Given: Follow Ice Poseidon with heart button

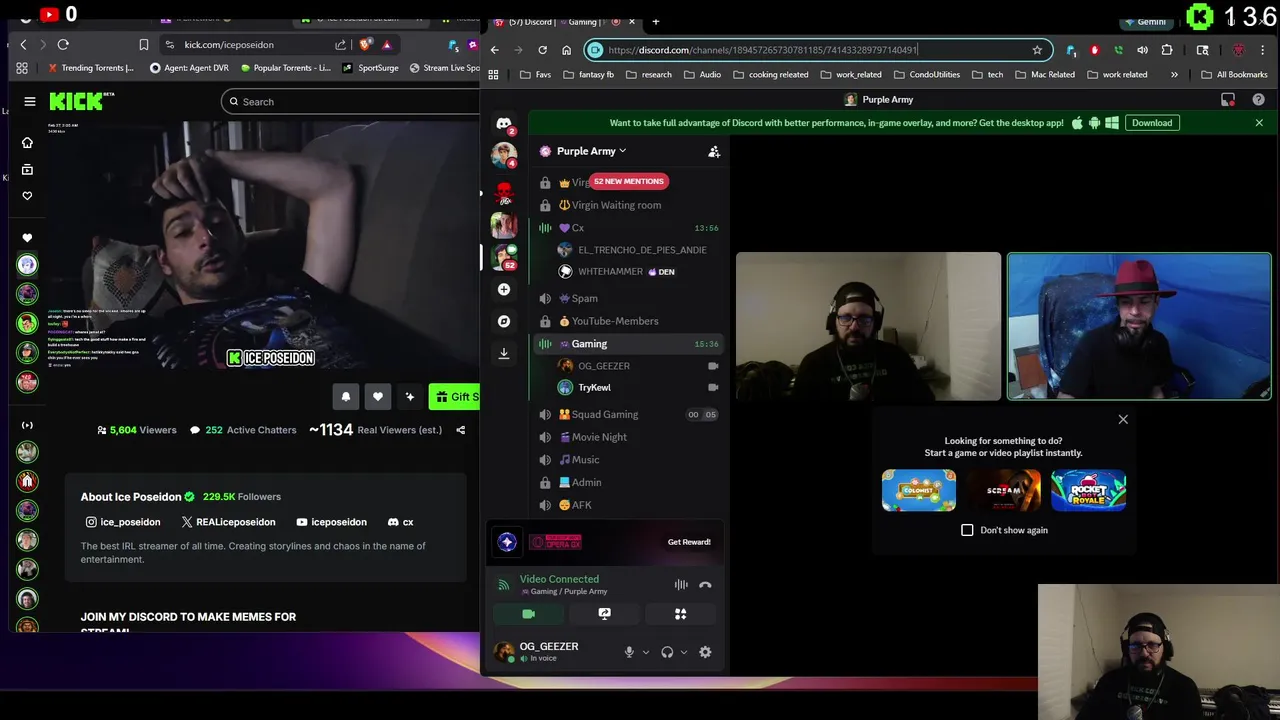Looking at the screenshot, I should pyautogui.click(x=378, y=397).
